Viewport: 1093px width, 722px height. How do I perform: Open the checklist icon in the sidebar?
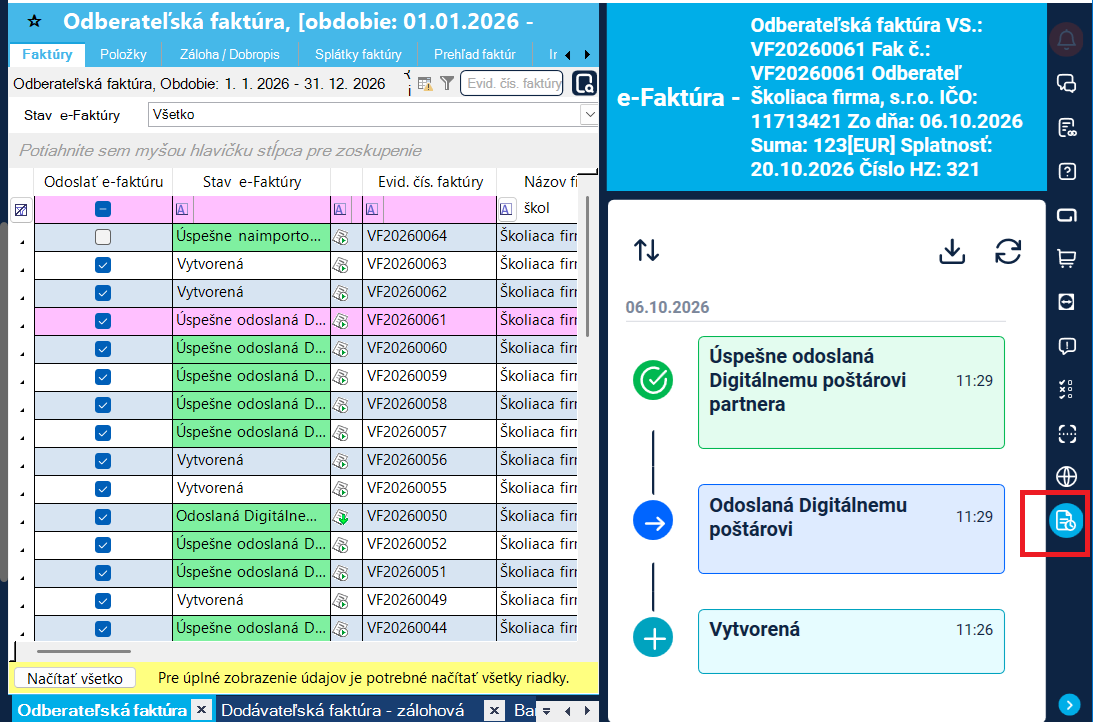coord(1067,390)
